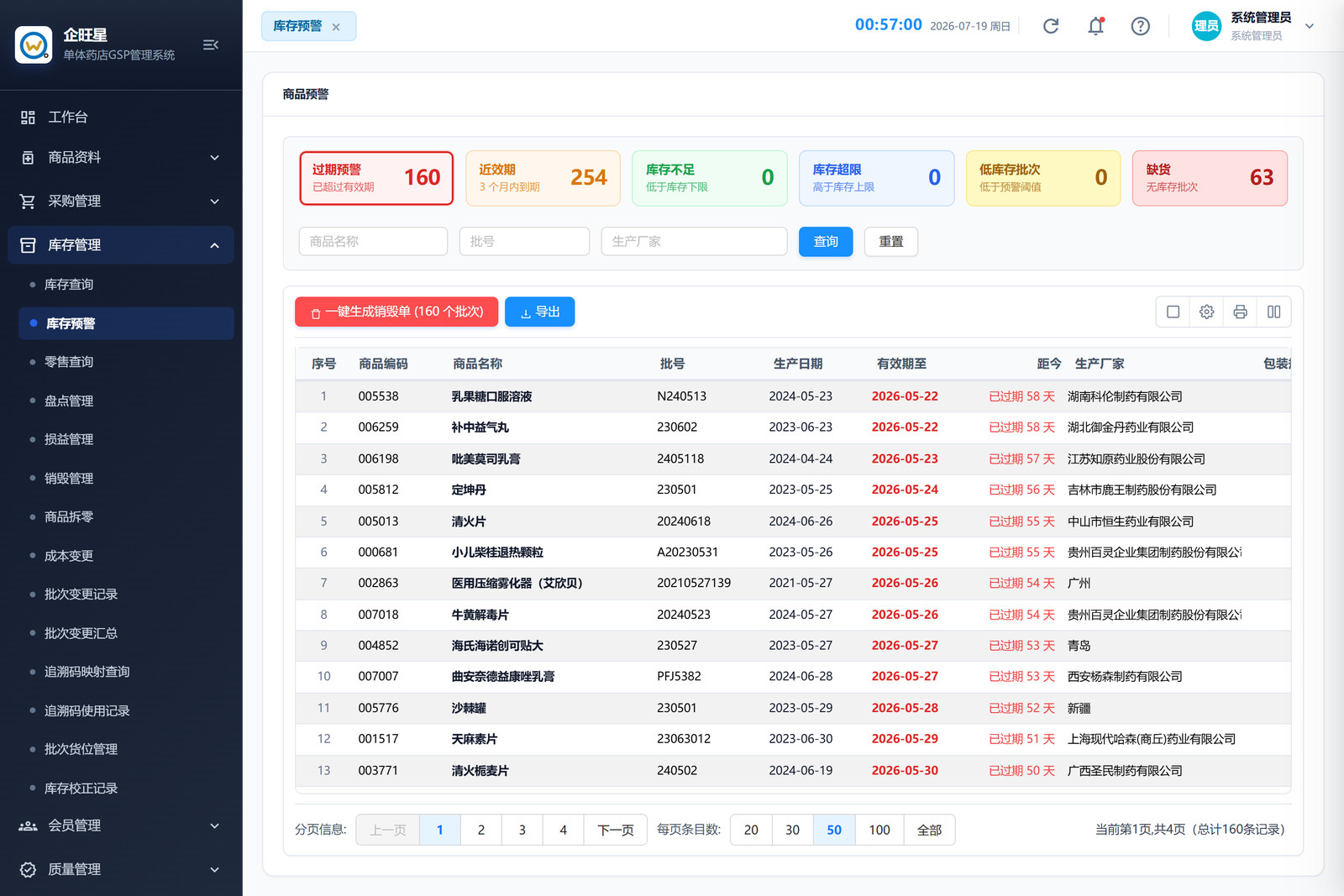
Task: Open 追溯码映射查询
Action: [126, 672]
